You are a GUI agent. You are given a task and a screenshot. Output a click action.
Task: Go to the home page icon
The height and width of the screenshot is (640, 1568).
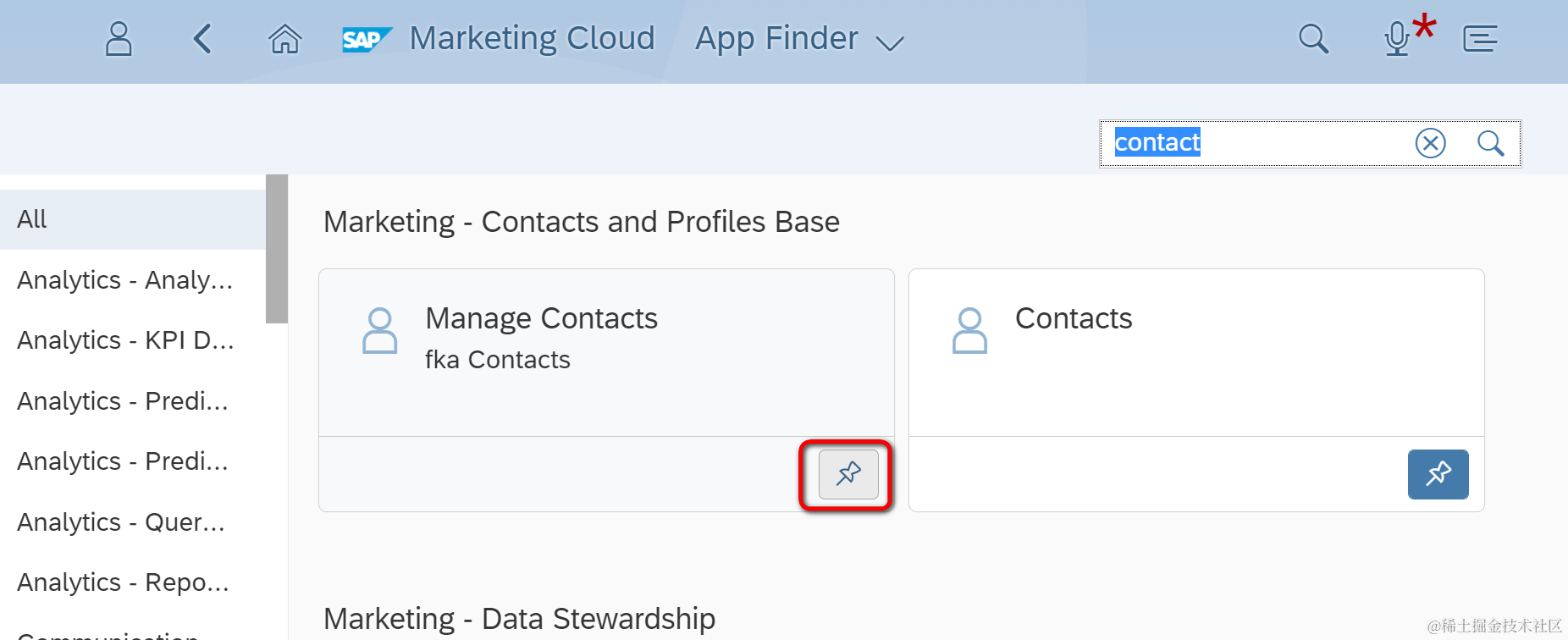(x=285, y=39)
